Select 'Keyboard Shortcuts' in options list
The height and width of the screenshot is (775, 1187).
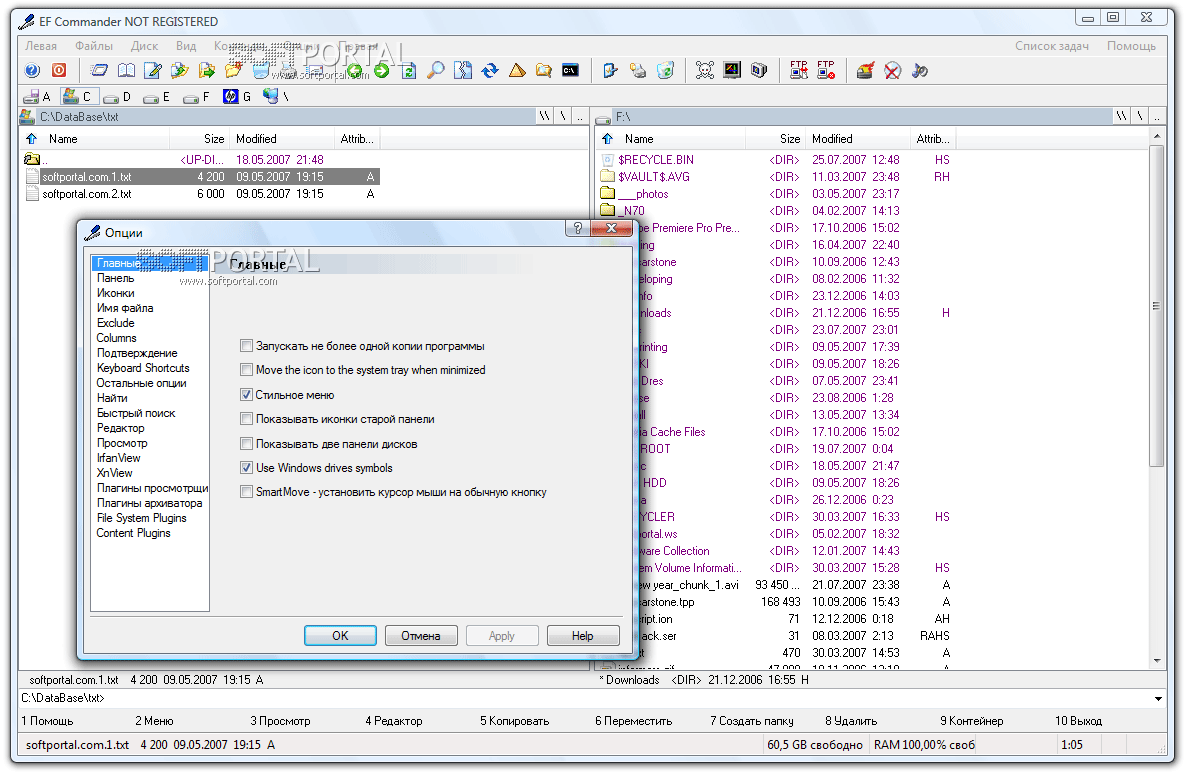pos(143,368)
